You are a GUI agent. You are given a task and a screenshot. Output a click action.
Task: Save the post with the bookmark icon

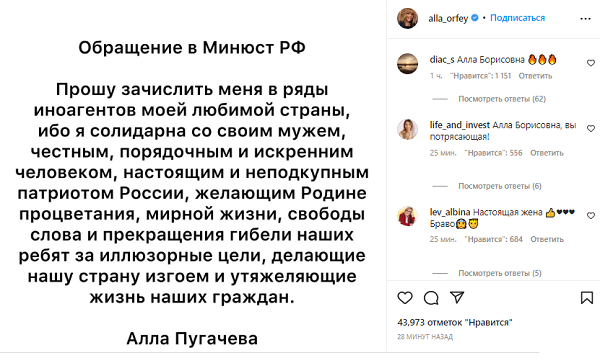point(587,298)
